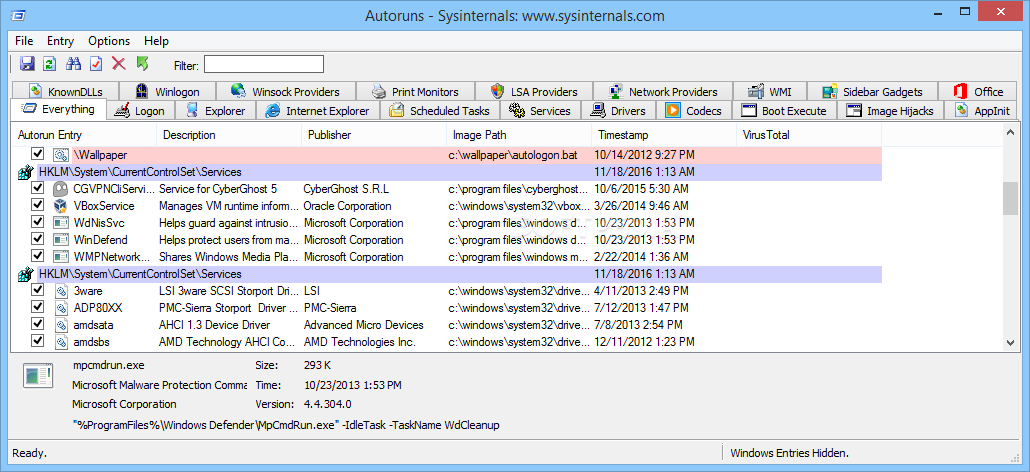Click the list scrollbar up arrow
This screenshot has width=1030, height=472.
1010,134
